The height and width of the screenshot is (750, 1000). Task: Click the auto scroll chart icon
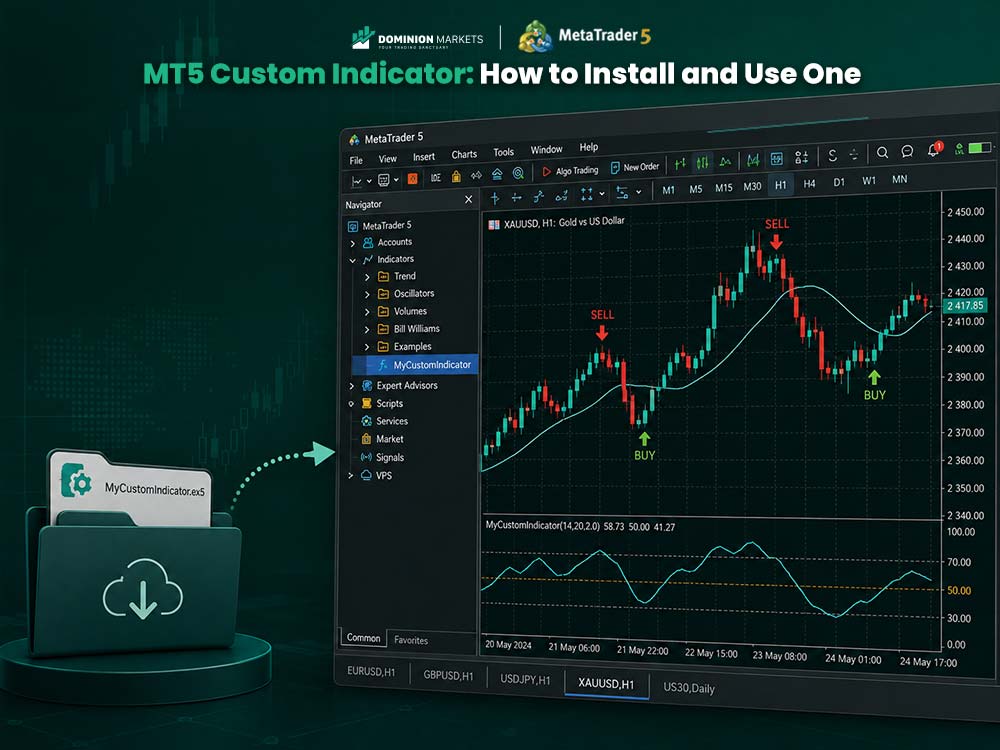click(753, 159)
